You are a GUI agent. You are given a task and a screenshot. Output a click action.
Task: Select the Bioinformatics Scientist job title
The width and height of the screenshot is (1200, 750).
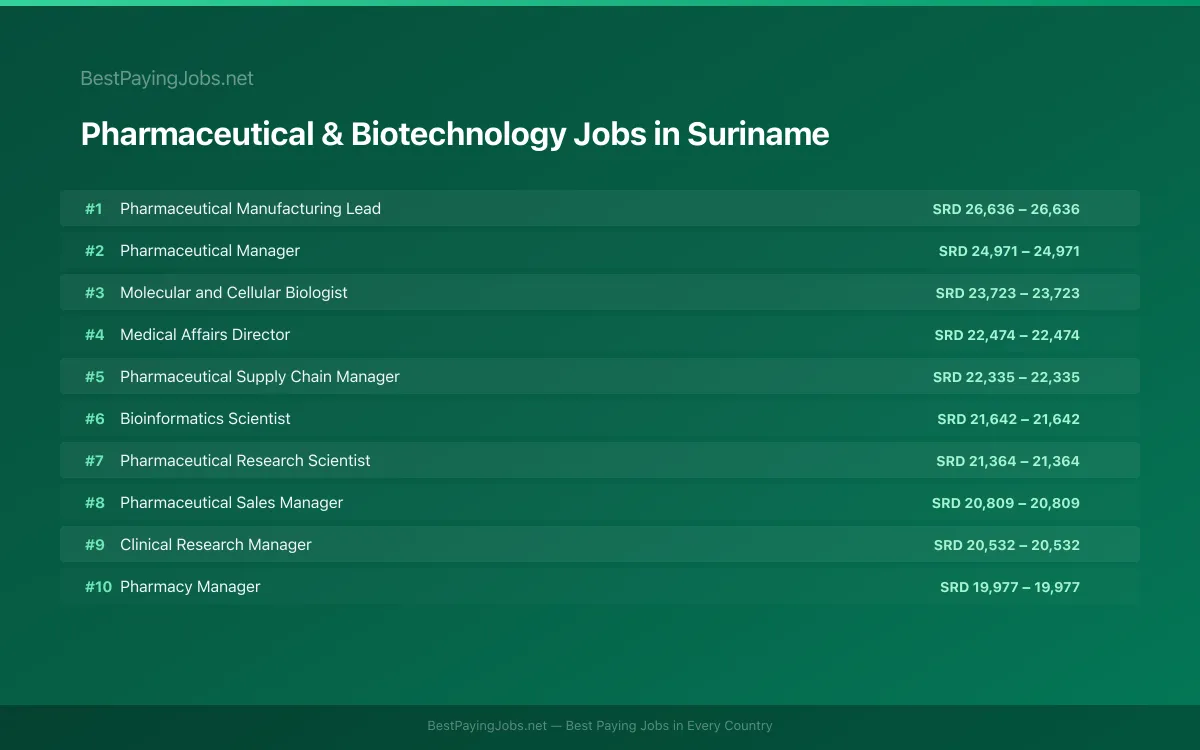[205, 419]
